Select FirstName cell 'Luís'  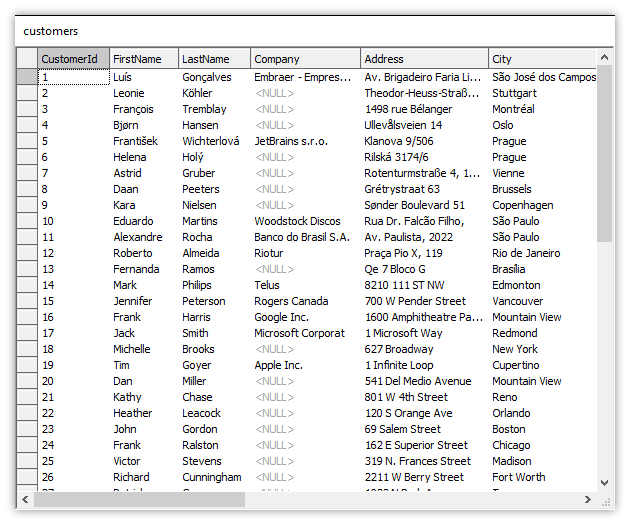click(x=144, y=77)
